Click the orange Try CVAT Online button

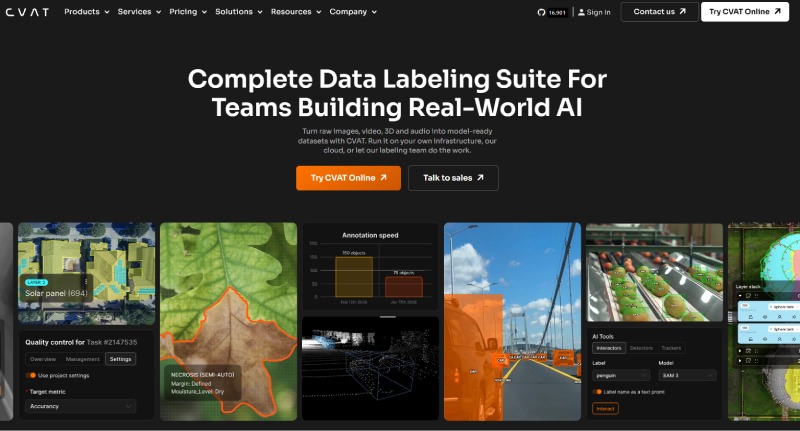[348, 178]
